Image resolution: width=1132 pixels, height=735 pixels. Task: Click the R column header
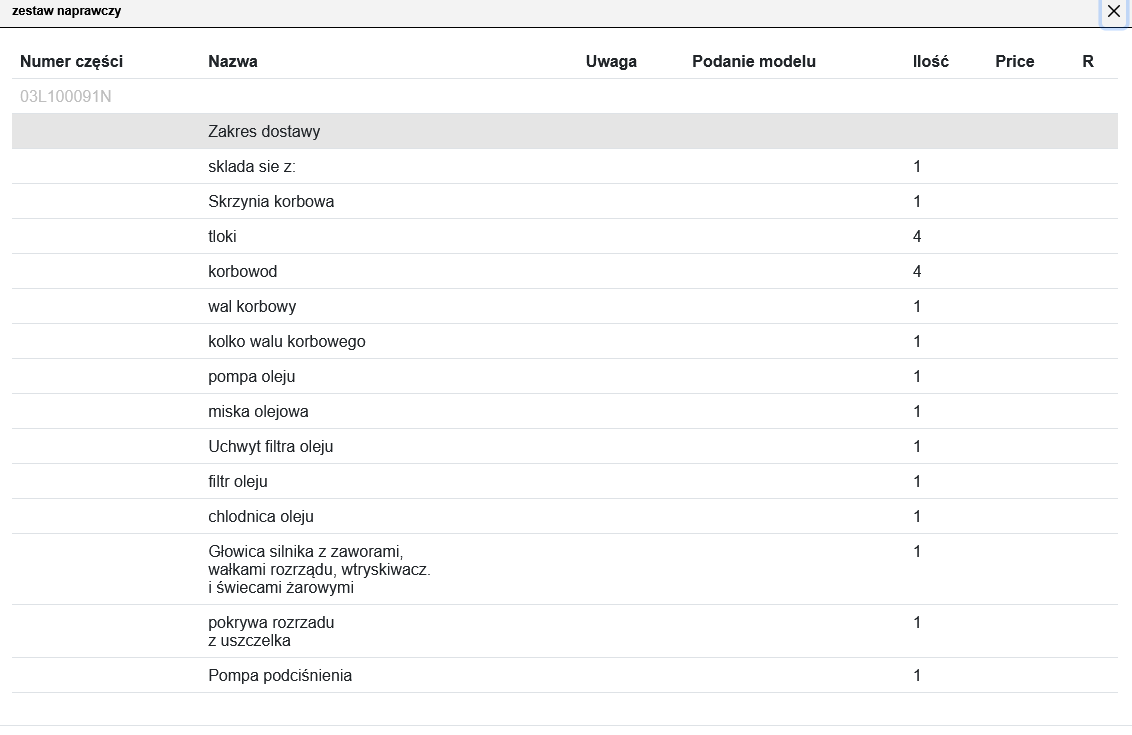pos(1088,61)
